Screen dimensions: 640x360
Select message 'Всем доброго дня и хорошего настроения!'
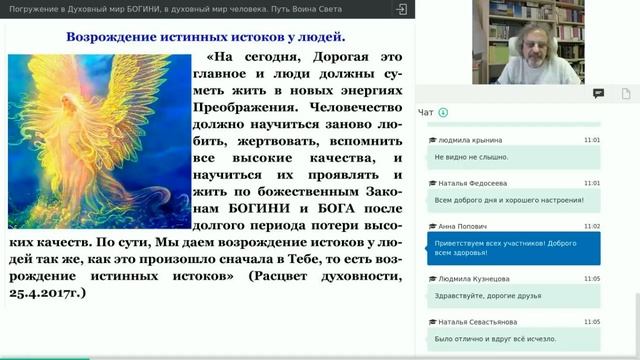pos(513,200)
